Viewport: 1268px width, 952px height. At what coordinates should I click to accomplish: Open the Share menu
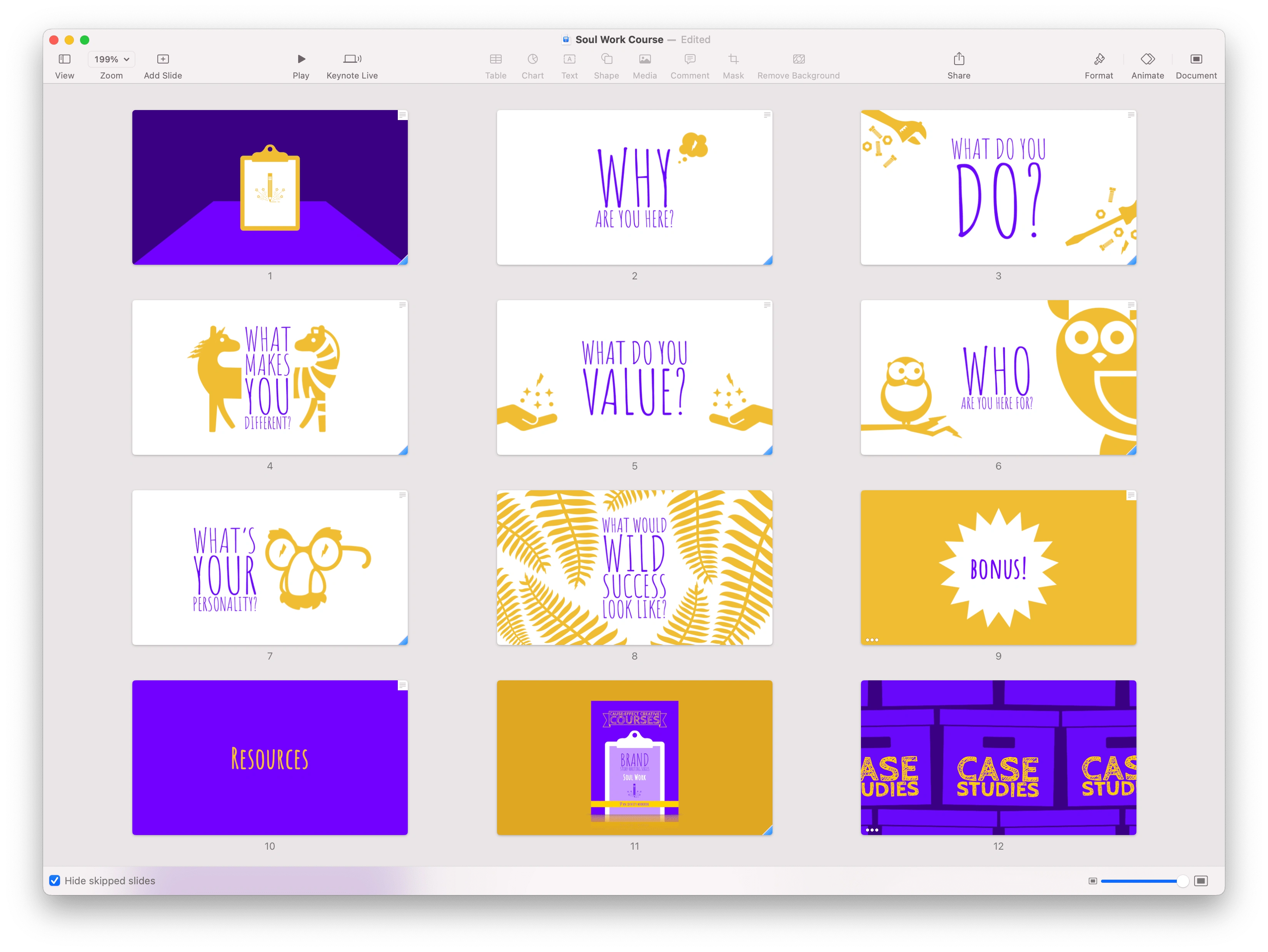click(958, 58)
